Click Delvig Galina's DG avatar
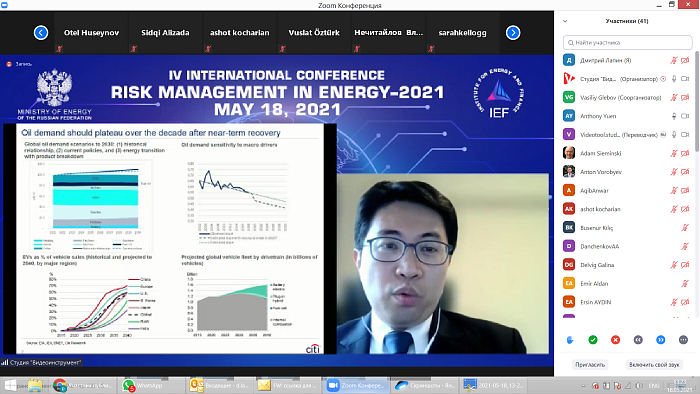This screenshot has width=700, height=394. pyautogui.click(x=569, y=265)
